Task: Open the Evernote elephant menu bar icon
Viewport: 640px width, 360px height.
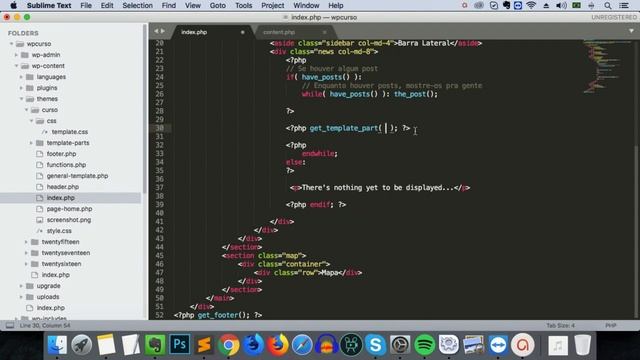Action: (x=507, y=6)
